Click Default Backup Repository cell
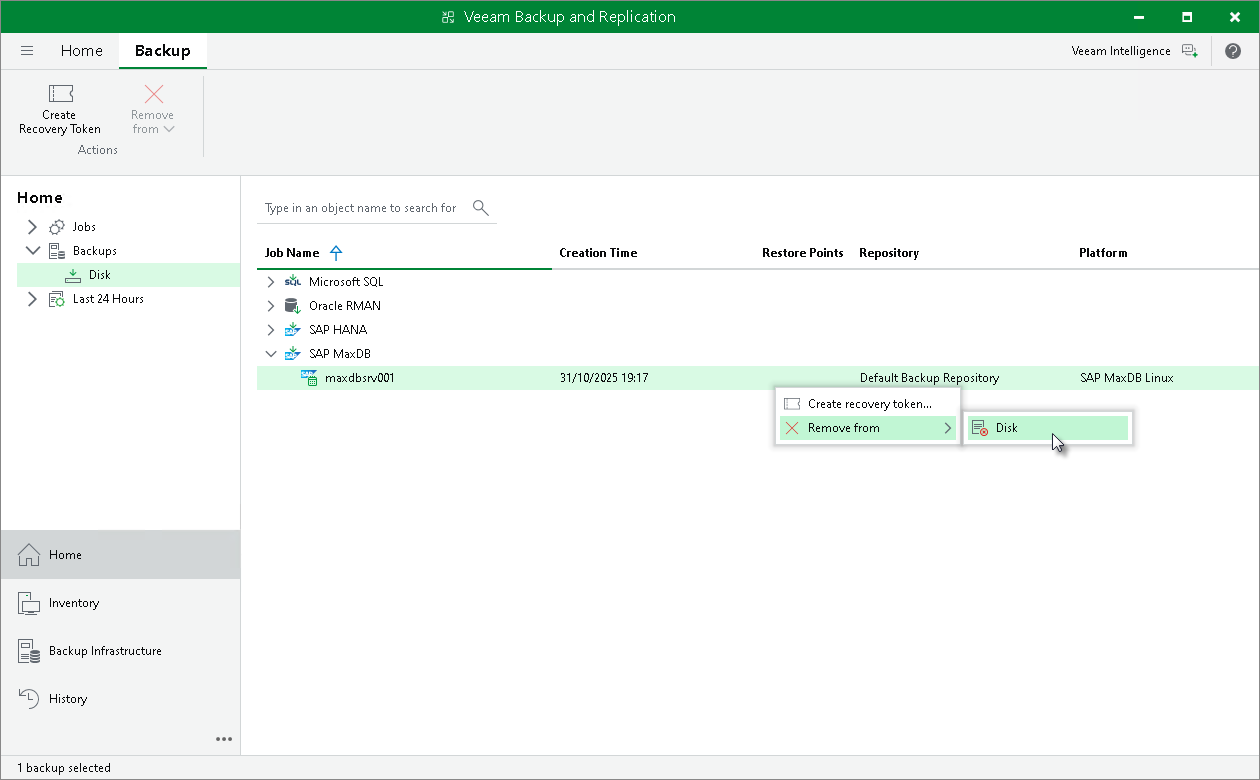 tap(929, 378)
